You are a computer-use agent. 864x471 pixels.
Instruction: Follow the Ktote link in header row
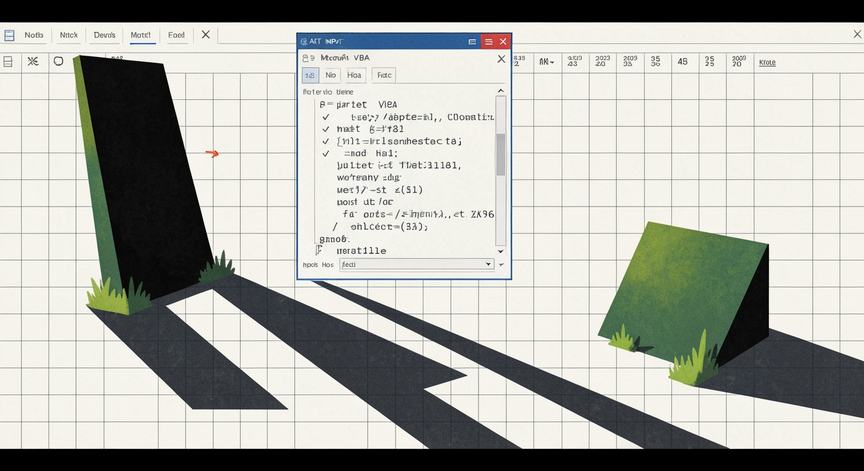pos(767,62)
